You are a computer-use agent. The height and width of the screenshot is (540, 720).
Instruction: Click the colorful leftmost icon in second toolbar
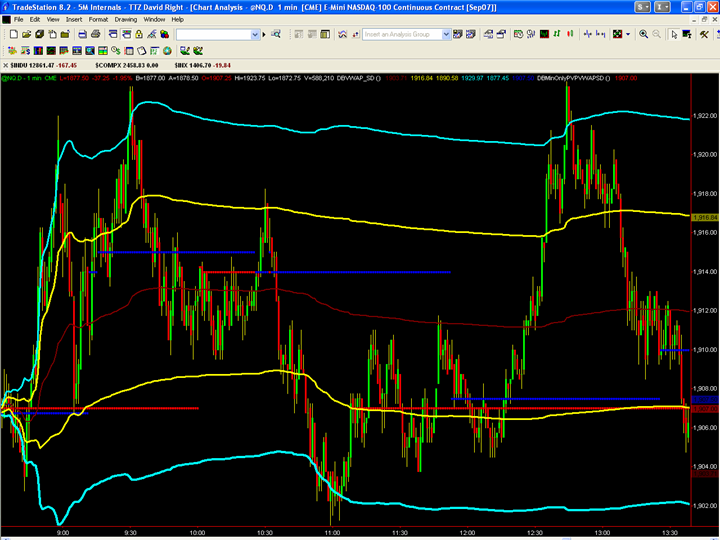[x=12, y=51]
